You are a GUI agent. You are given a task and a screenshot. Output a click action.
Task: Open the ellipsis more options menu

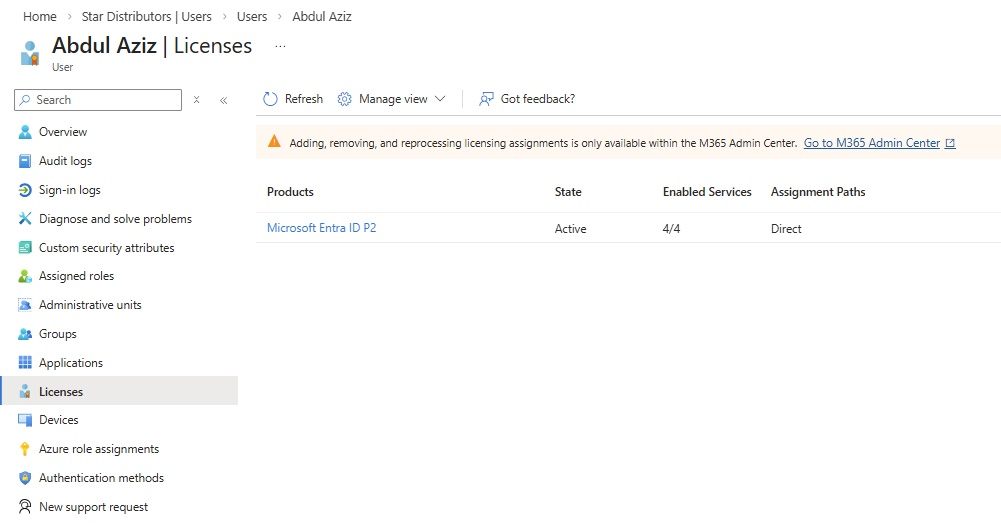pos(280,46)
